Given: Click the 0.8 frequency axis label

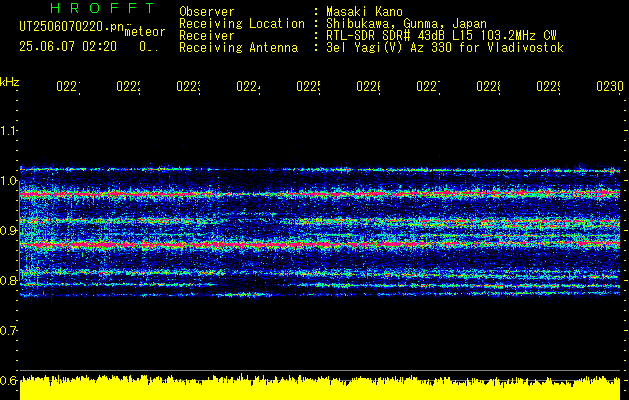Looking at the screenshot, I should [x=8, y=280].
